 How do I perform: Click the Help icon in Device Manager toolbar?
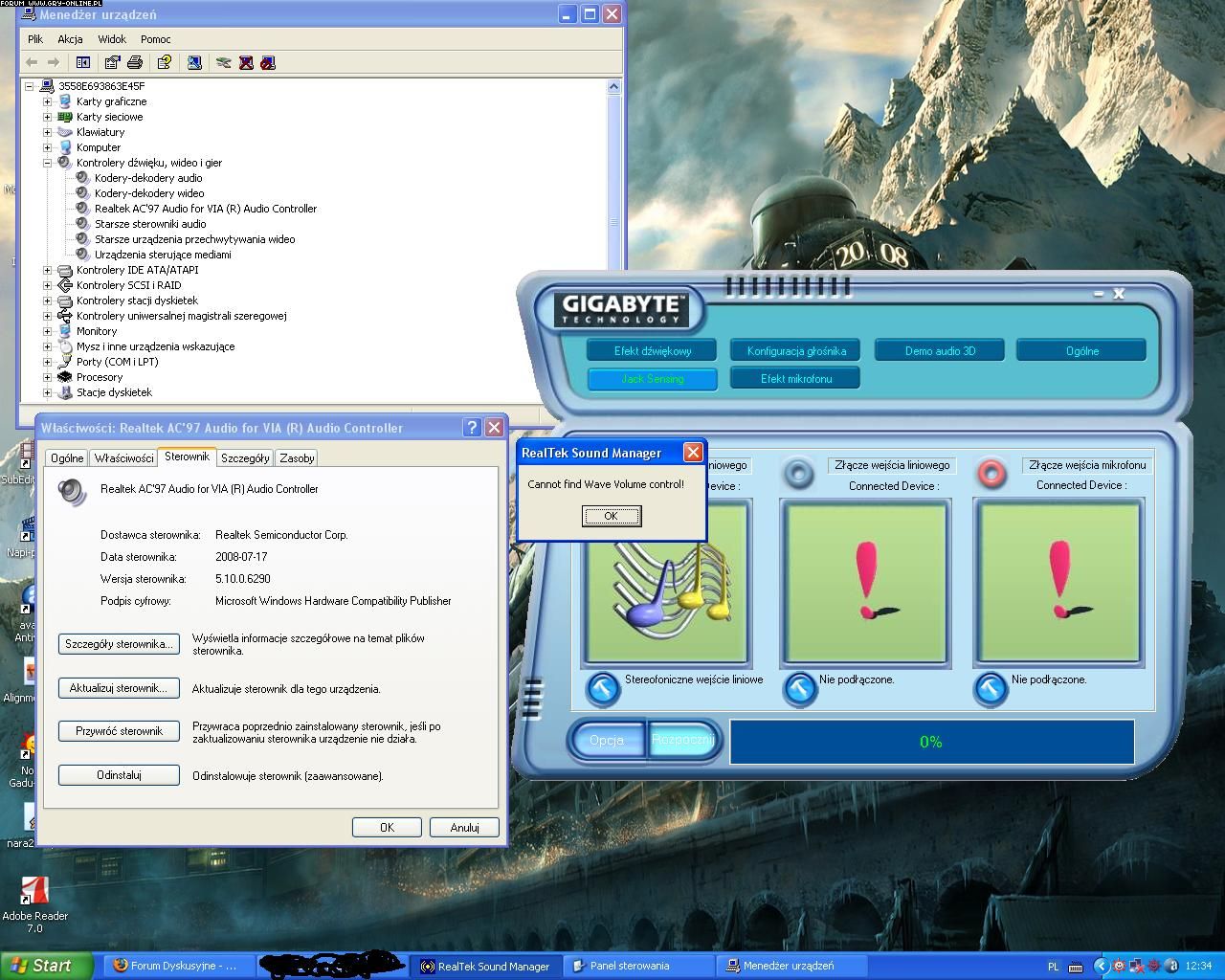click(165, 62)
